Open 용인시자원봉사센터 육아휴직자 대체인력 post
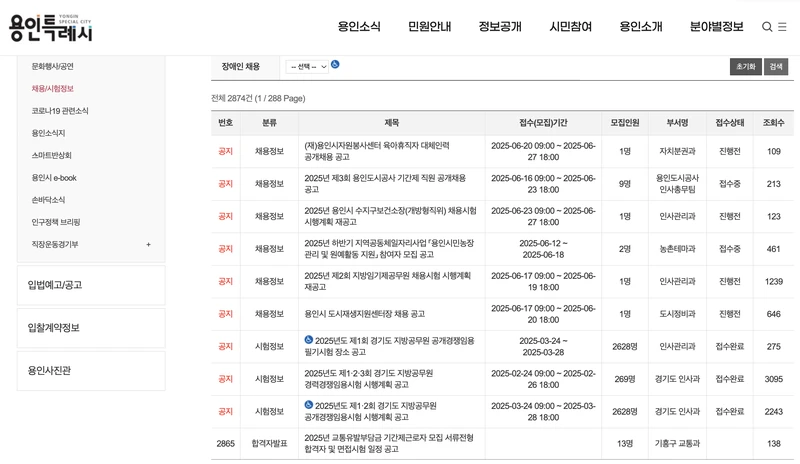Image resolution: width=800 pixels, height=464 pixels. pos(377,151)
